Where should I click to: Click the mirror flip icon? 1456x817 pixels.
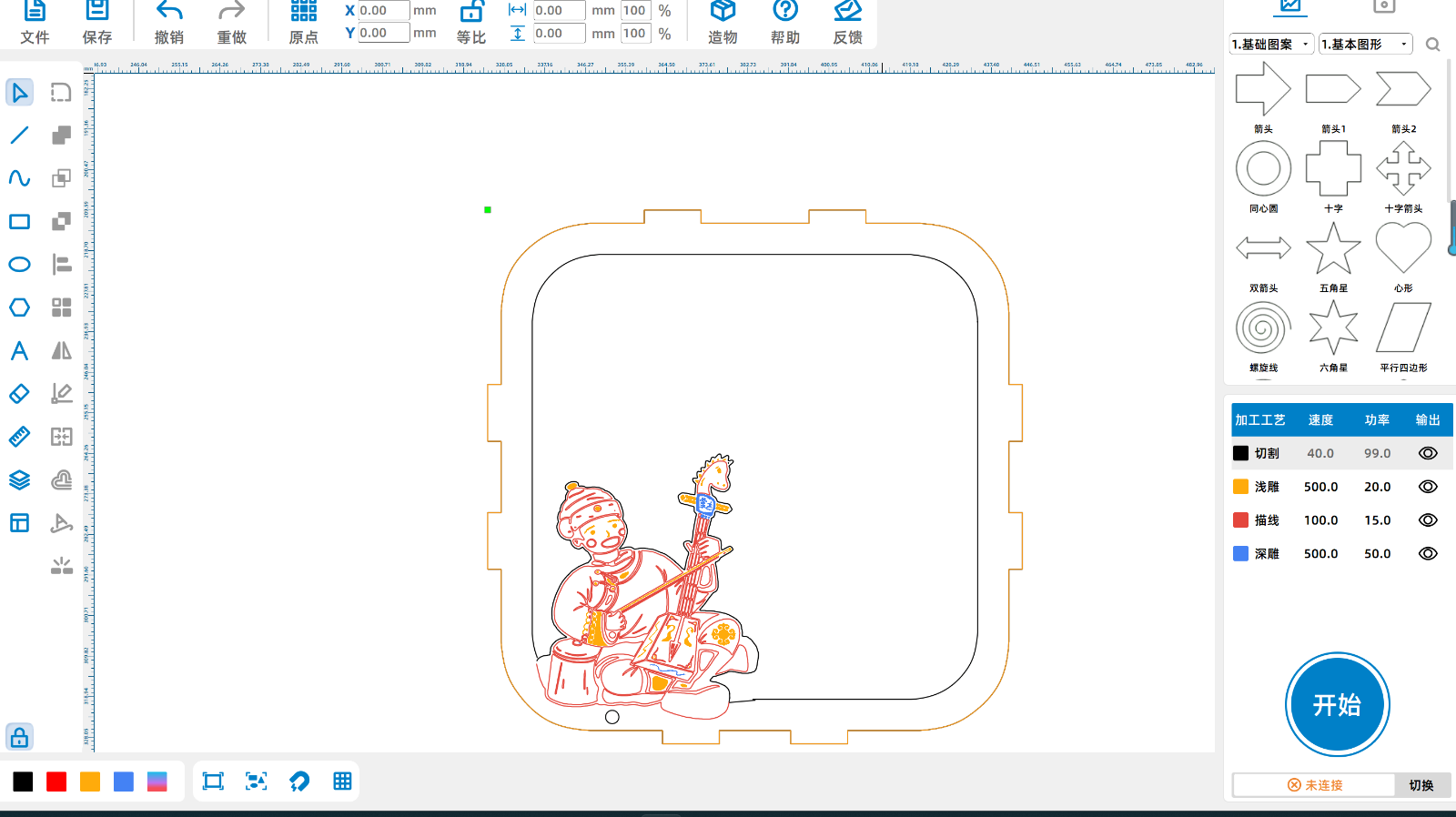tap(61, 351)
